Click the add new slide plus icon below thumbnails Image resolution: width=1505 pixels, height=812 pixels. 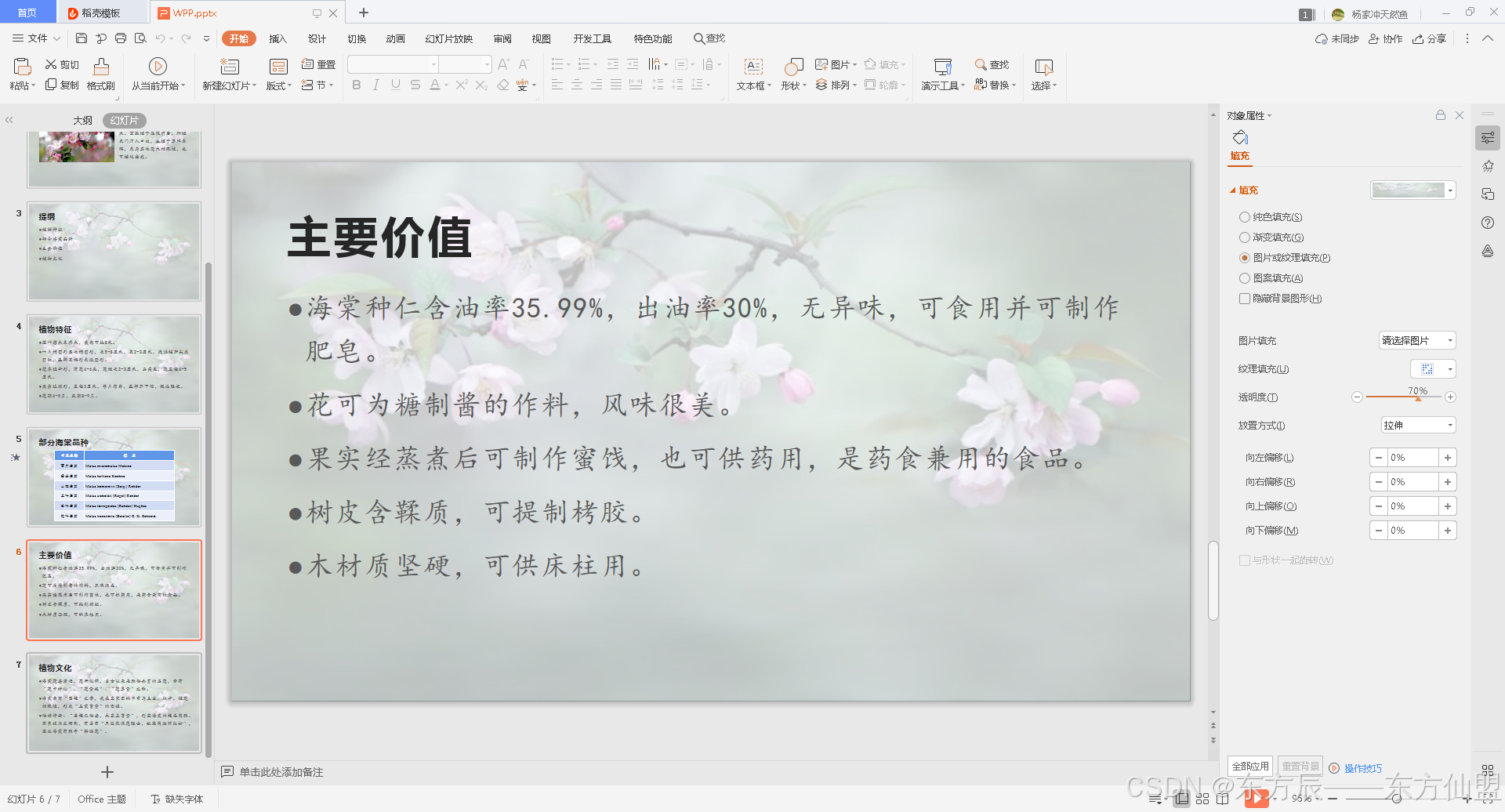[108, 772]
